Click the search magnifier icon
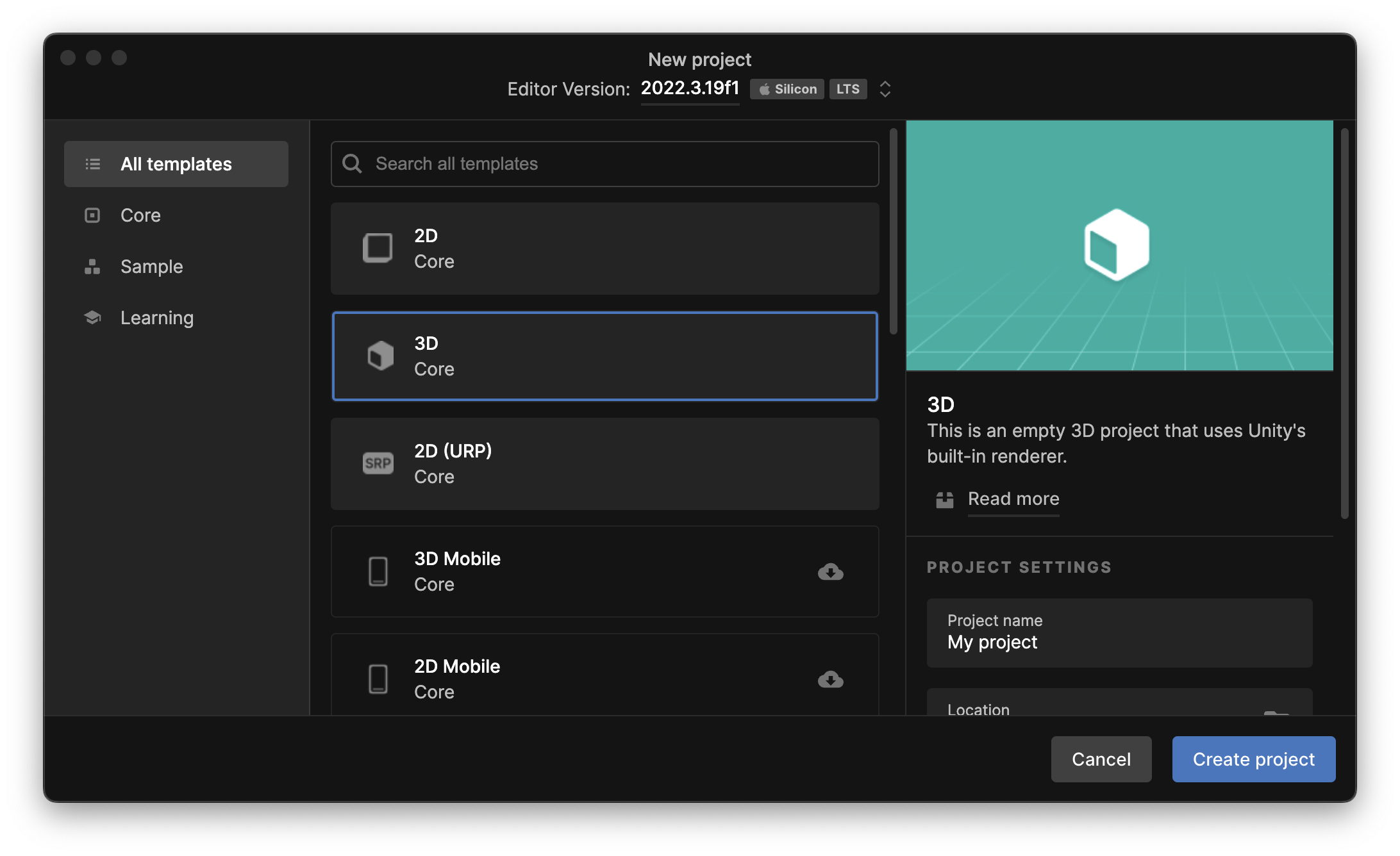This screenshot has width=1400, height=856. (352, 163)
